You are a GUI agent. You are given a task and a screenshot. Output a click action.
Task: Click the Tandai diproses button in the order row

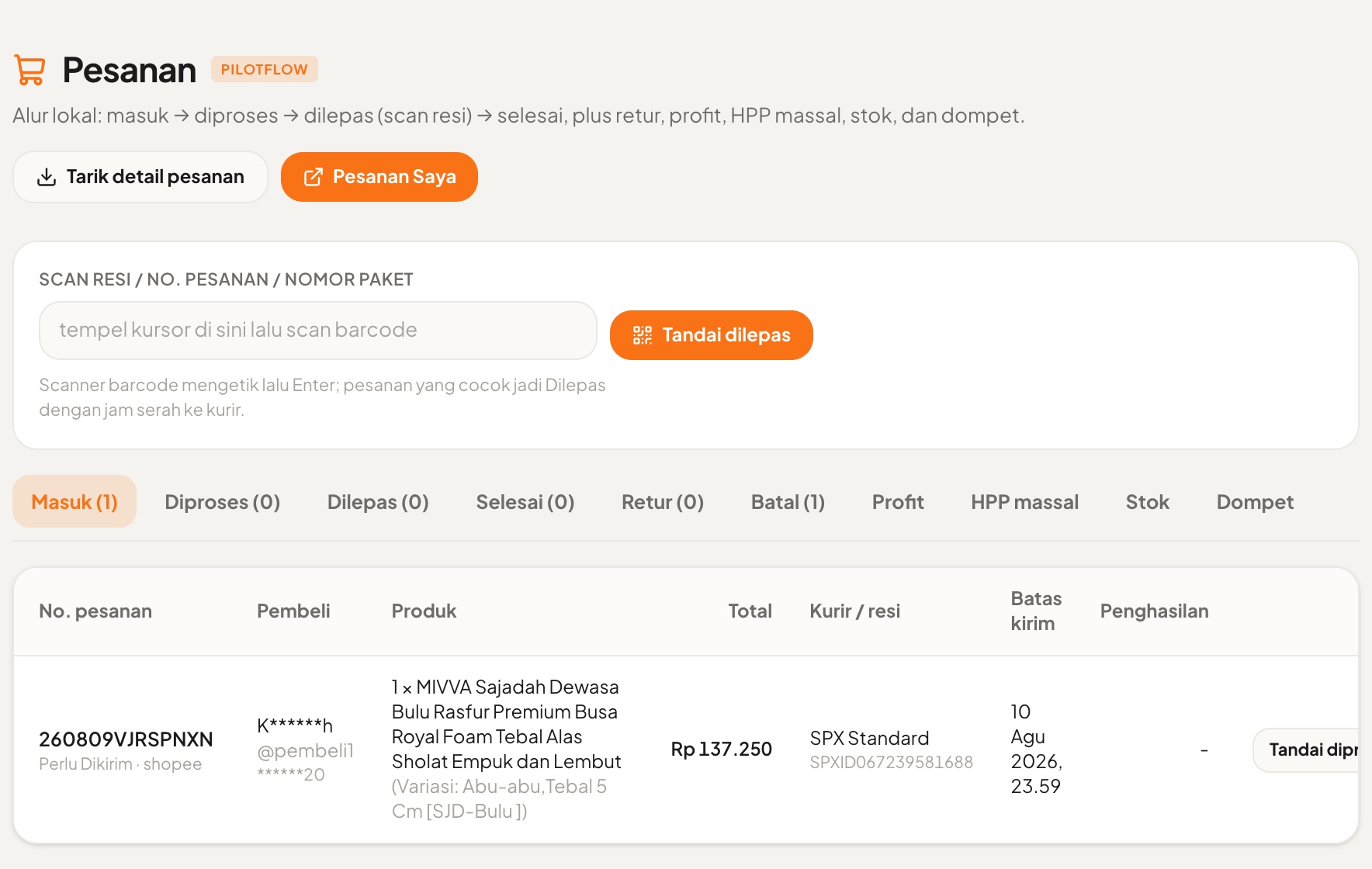pos(1307,750)
